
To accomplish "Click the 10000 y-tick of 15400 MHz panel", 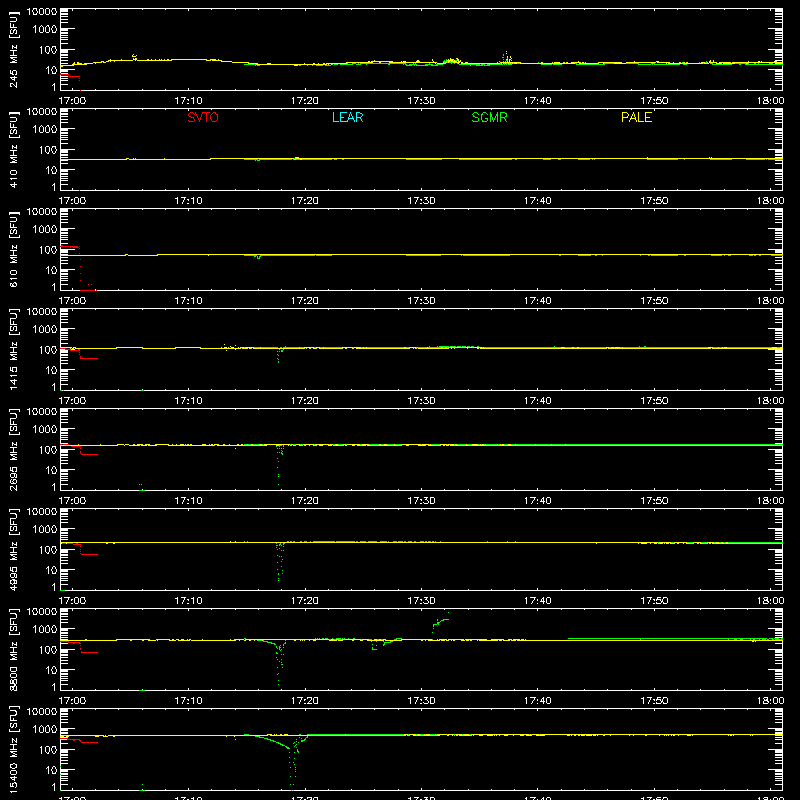I will tap(42, 712).
